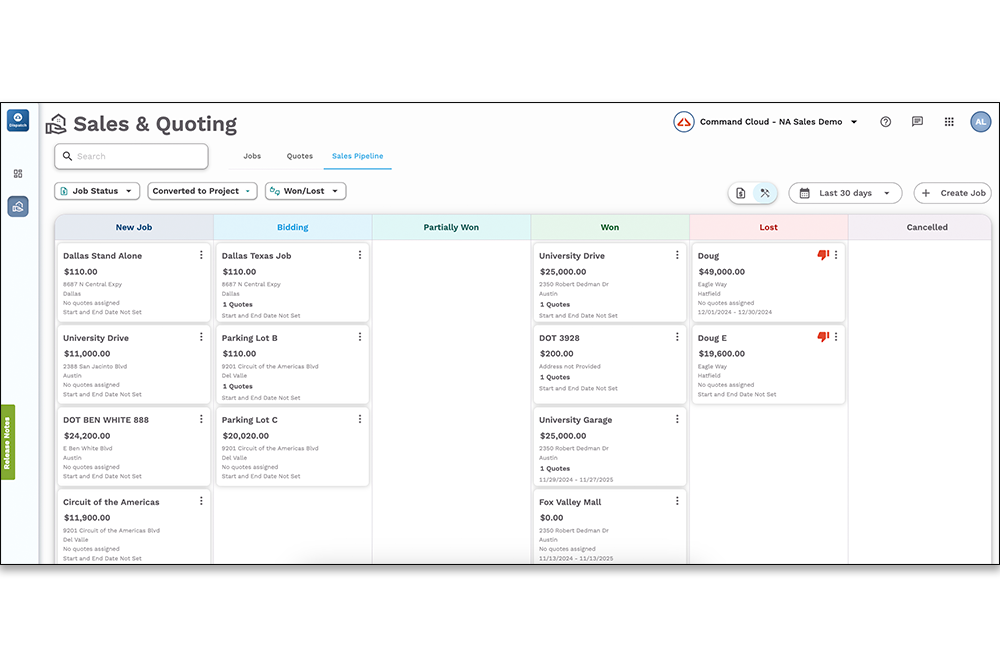Image resolution: width=1000 pixels, height=667 pixels.
Task: Expand the Converted to Project dropdown
Action: (x=202, y=191)
